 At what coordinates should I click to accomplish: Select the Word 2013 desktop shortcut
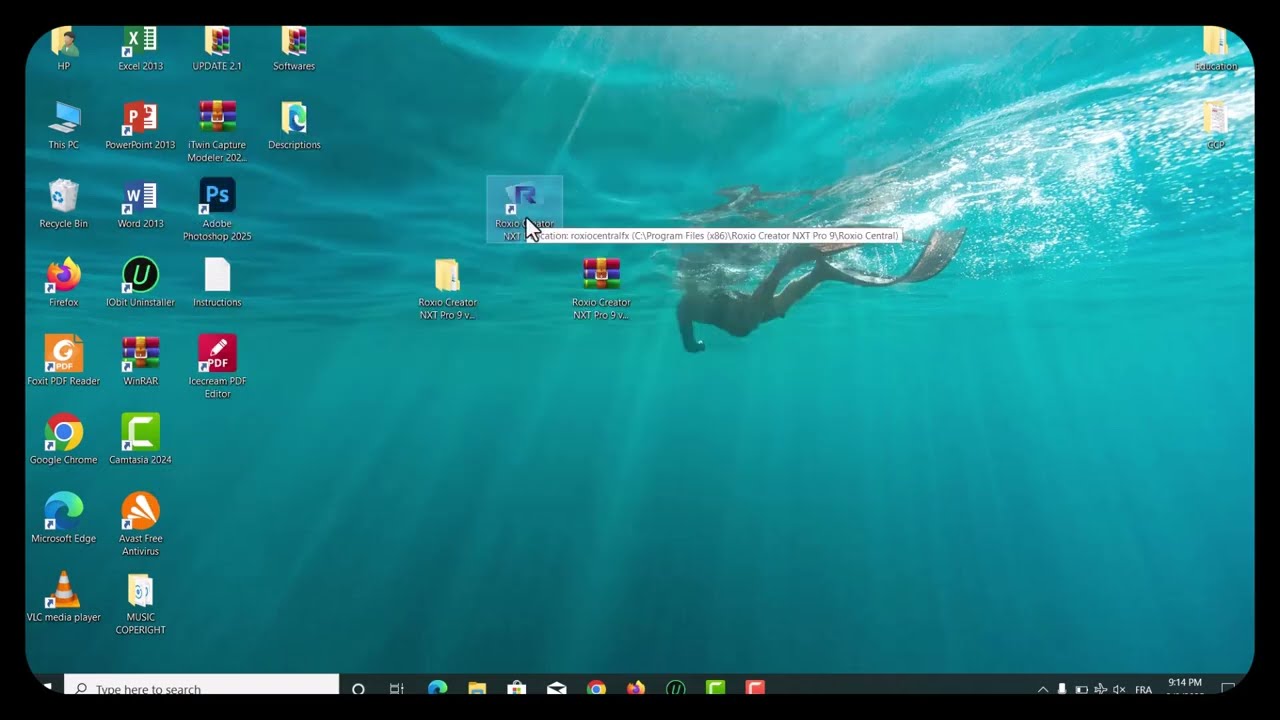[140, 203]
